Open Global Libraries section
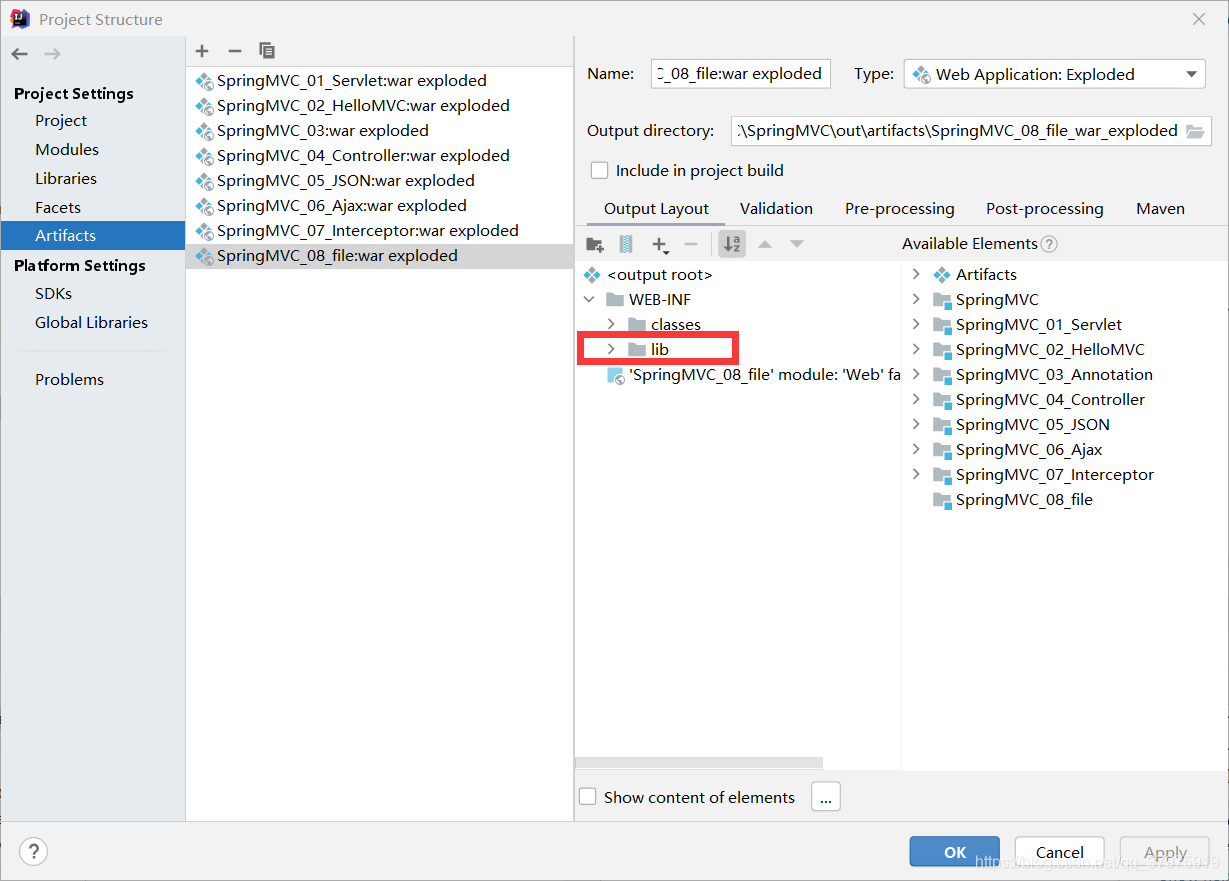 (x=91, y=323)
